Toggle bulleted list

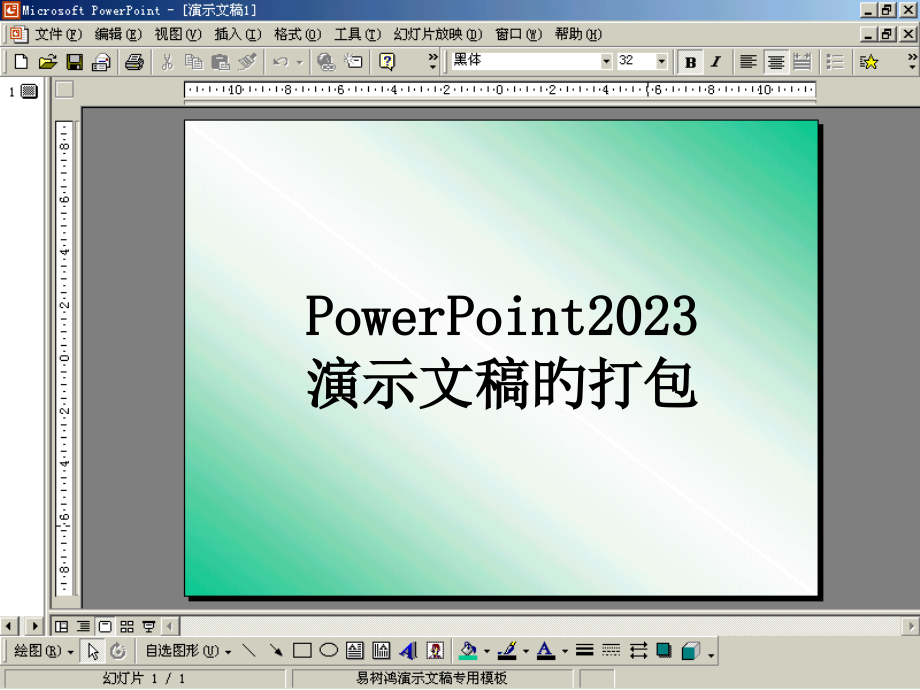(834, 62)
